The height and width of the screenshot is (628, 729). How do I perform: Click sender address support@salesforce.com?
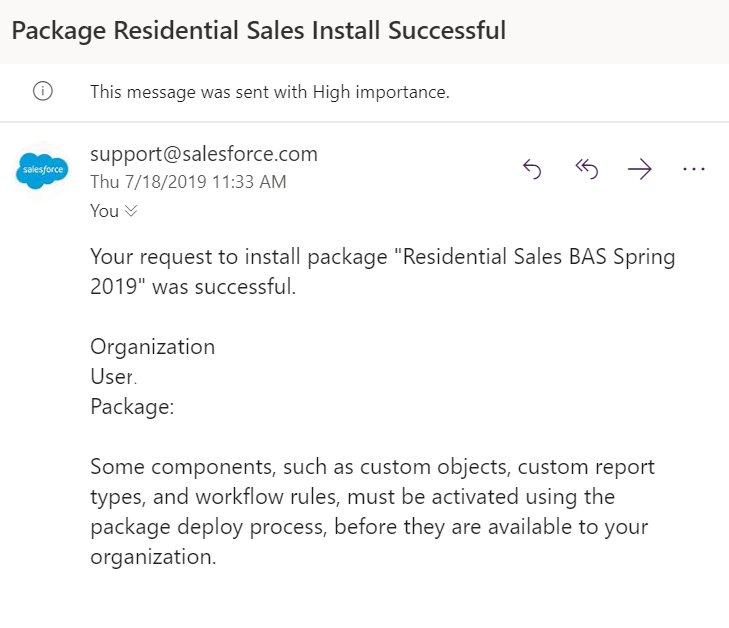tap(204, 154)
